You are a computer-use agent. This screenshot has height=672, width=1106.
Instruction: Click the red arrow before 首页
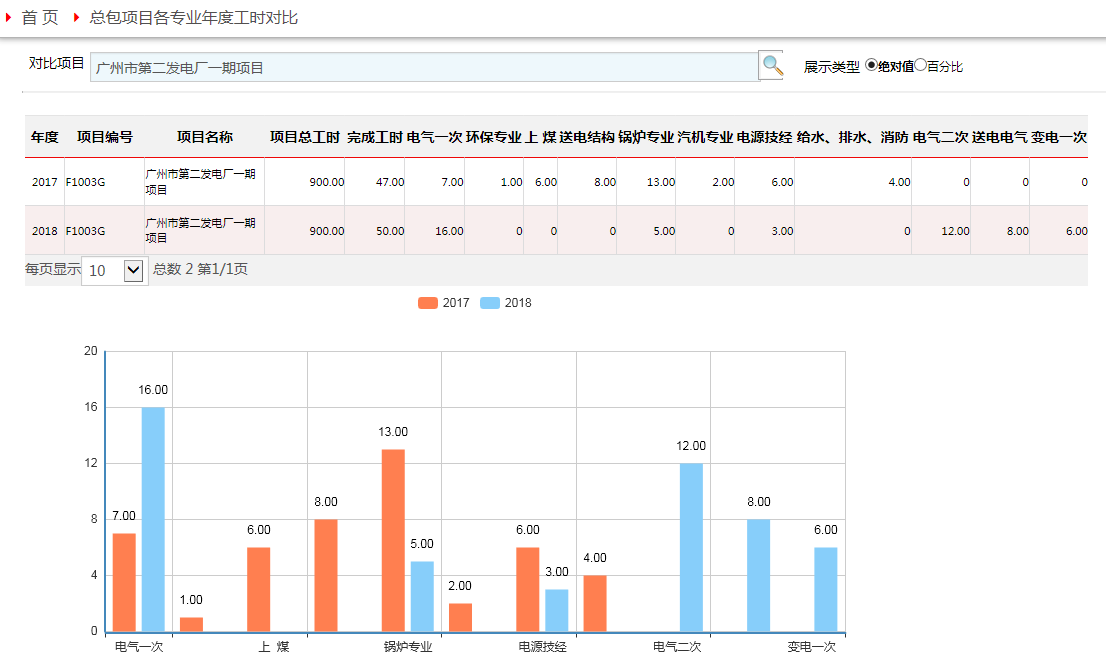[8, 18]
